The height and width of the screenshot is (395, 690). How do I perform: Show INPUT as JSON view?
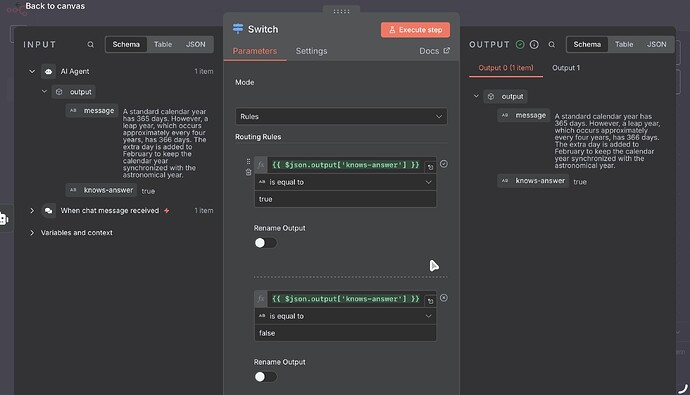(x=195, y=44)
